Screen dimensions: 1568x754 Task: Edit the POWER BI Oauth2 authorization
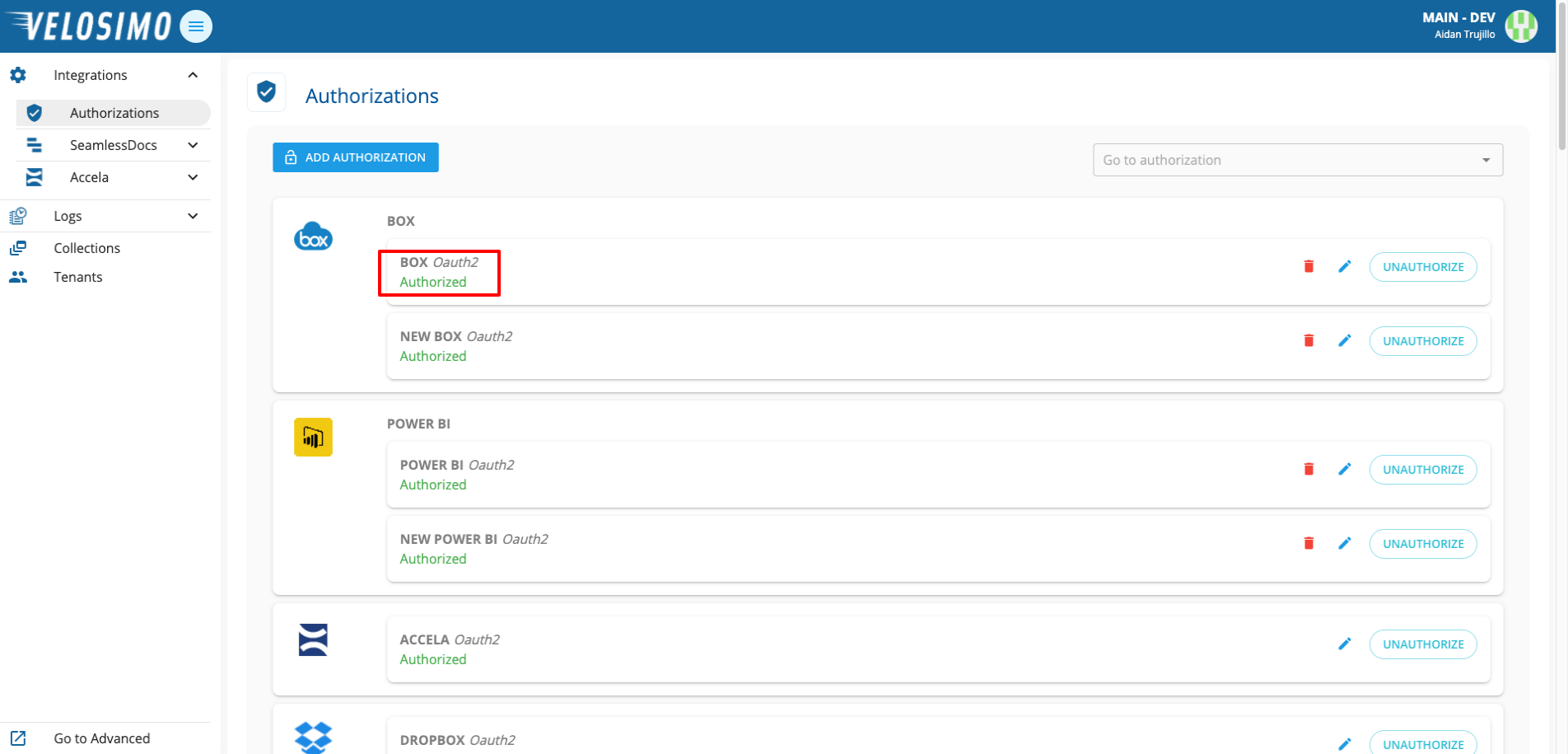(1345, 469)
